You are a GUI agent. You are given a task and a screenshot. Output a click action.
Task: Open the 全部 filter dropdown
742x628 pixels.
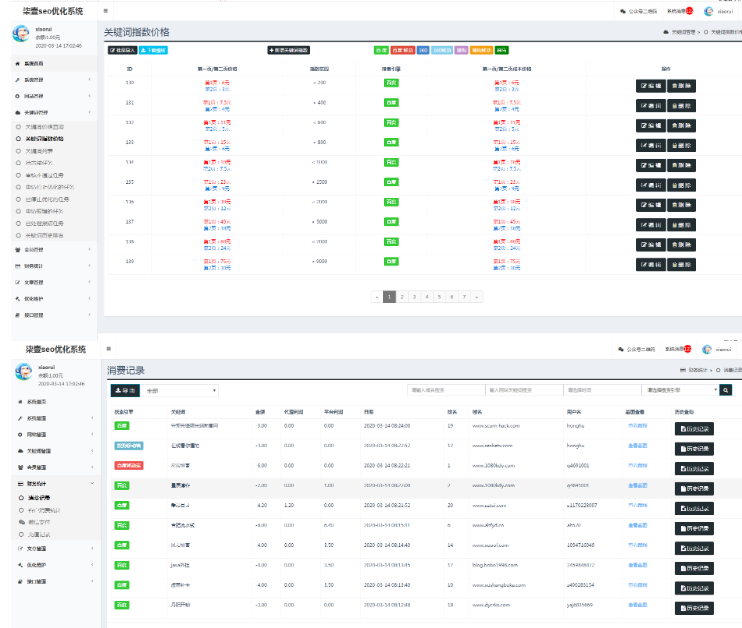[x=180, y=390]
